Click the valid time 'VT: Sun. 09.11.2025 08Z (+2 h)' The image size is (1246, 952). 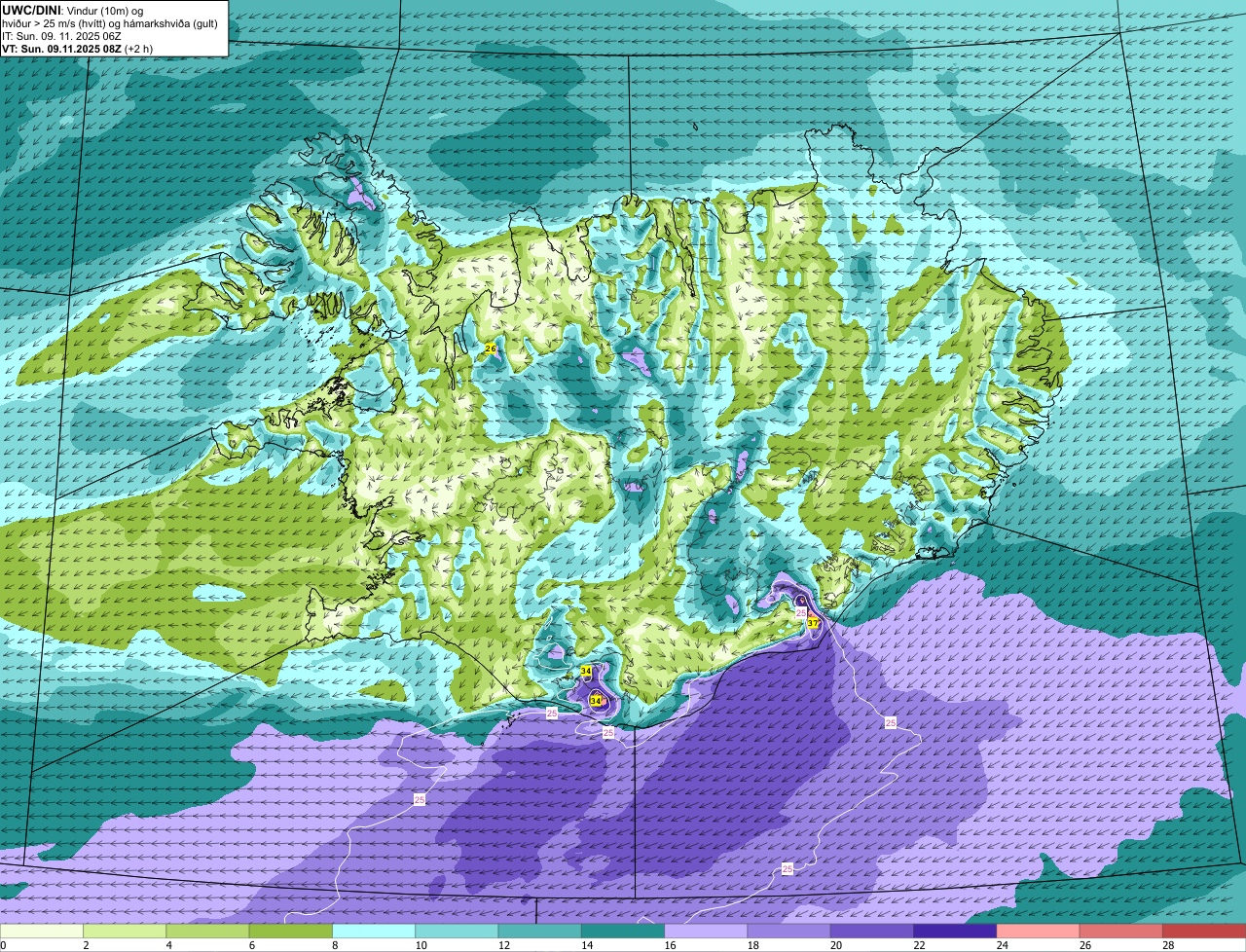77,49
